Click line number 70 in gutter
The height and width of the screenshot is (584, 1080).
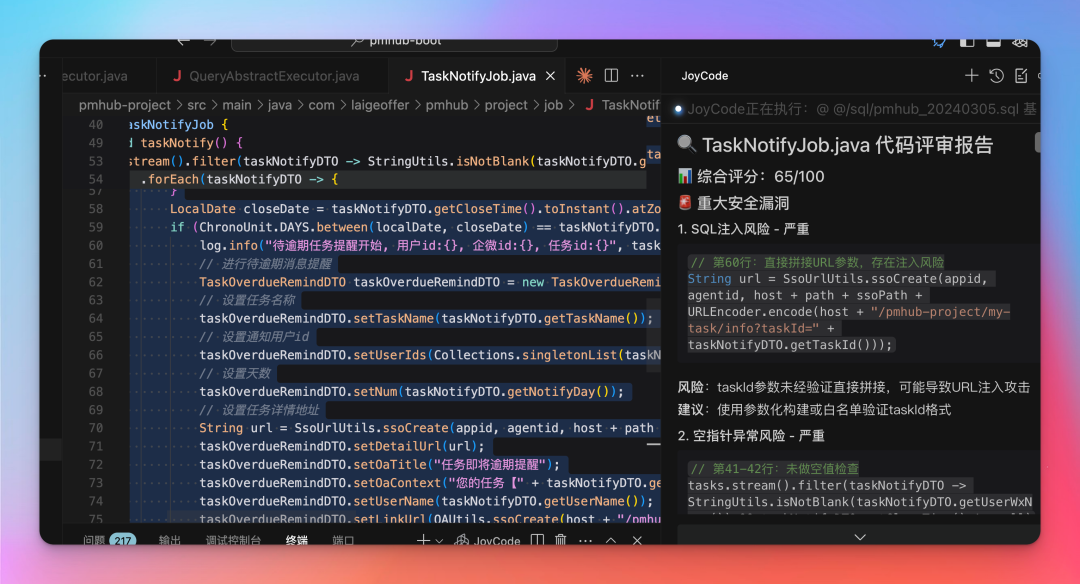(96, 428)
